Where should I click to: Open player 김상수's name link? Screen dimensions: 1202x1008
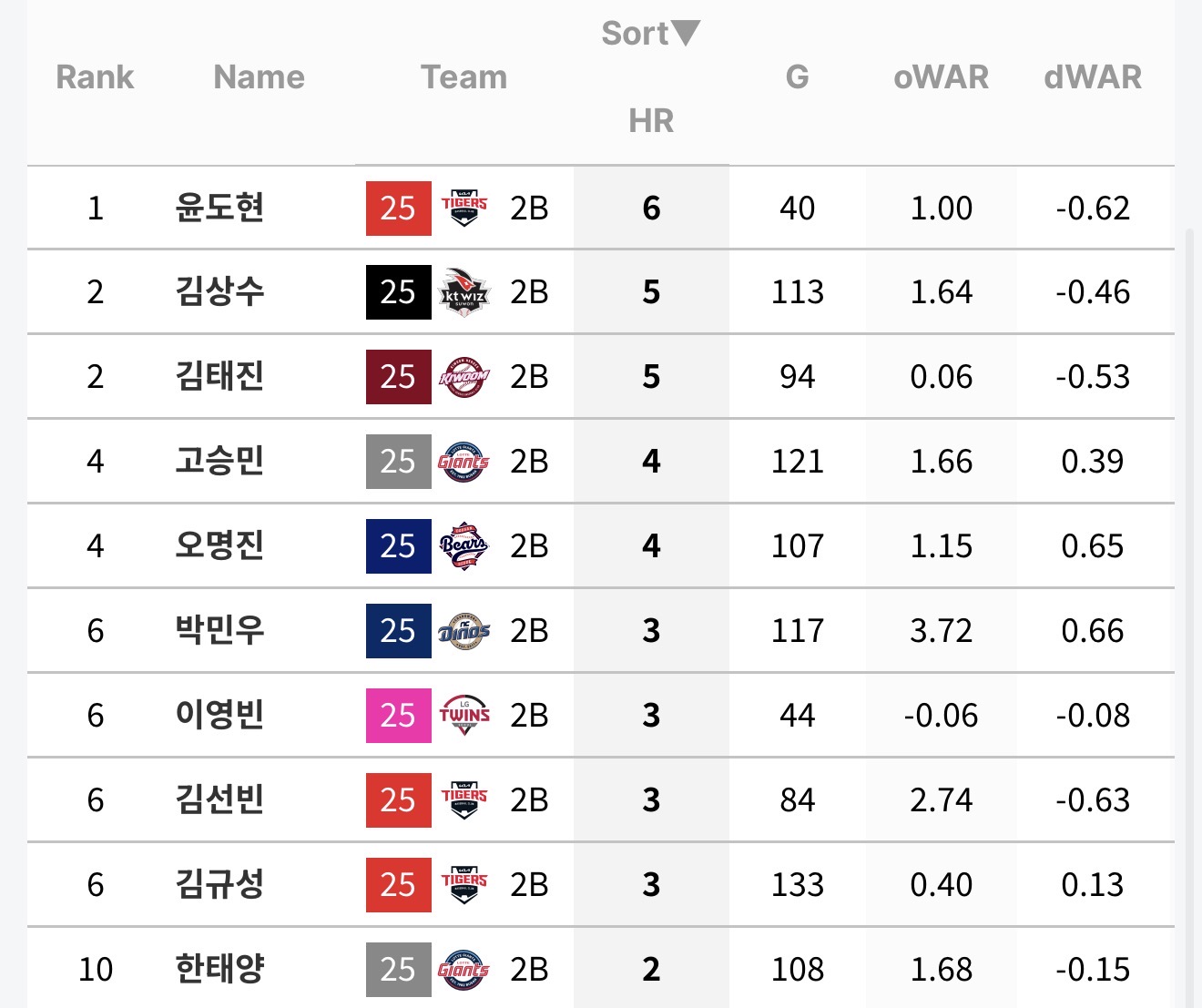point(219,291)
